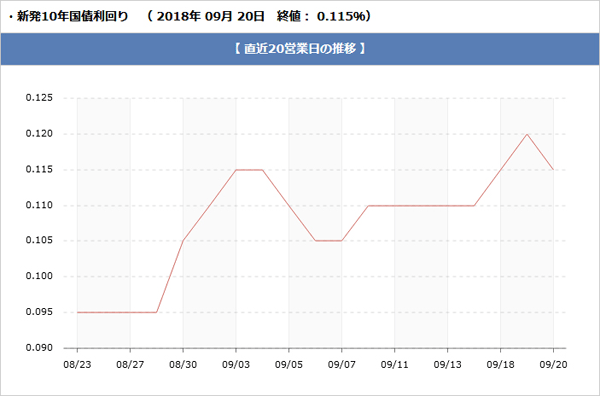Click the 09/19 peak at 0.120
Image resolution: width=600 pixels, height=396 pixels.
527,134
